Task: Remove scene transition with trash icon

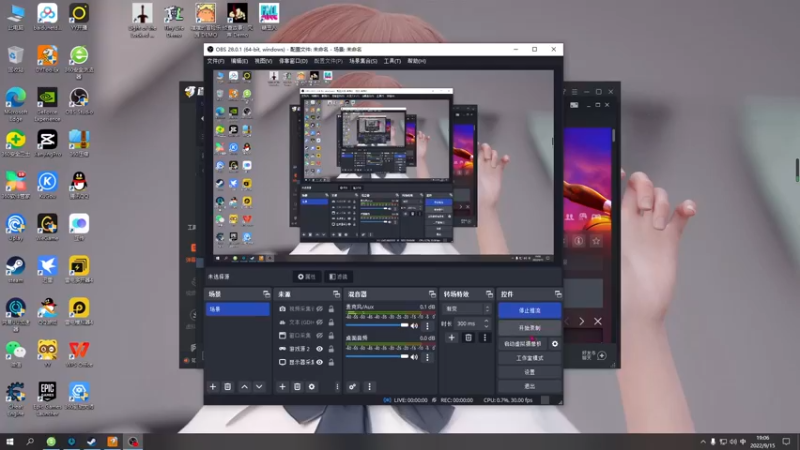Action: tap(468, 338)
